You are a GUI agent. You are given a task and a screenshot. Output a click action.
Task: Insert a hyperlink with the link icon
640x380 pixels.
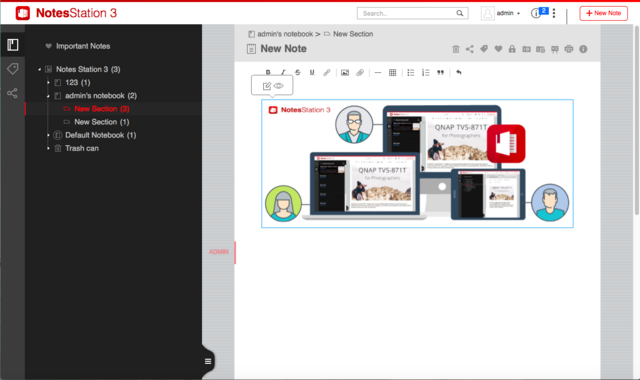(x=327, y=73)
